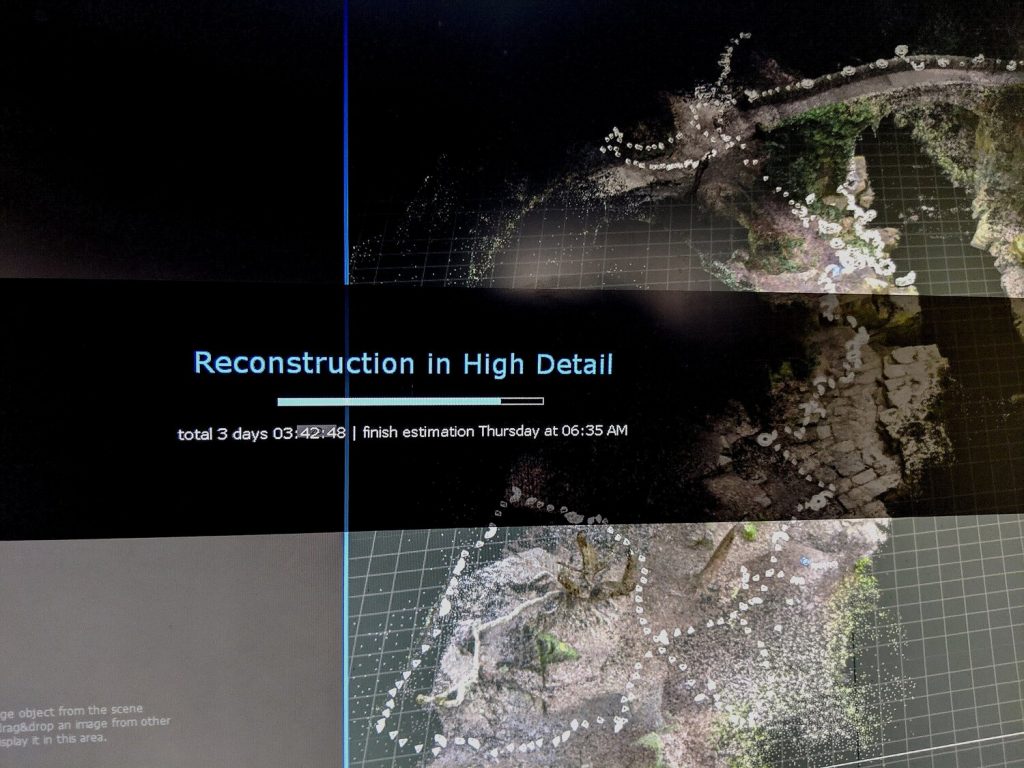Click the Reconstruction in High Detail title

[403, 363]
